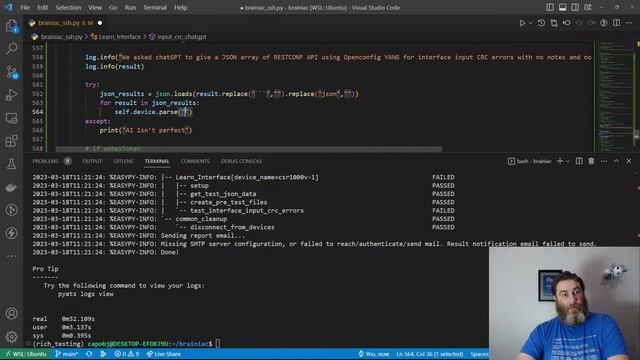Open Customize Layout icon

pos(588,7)
